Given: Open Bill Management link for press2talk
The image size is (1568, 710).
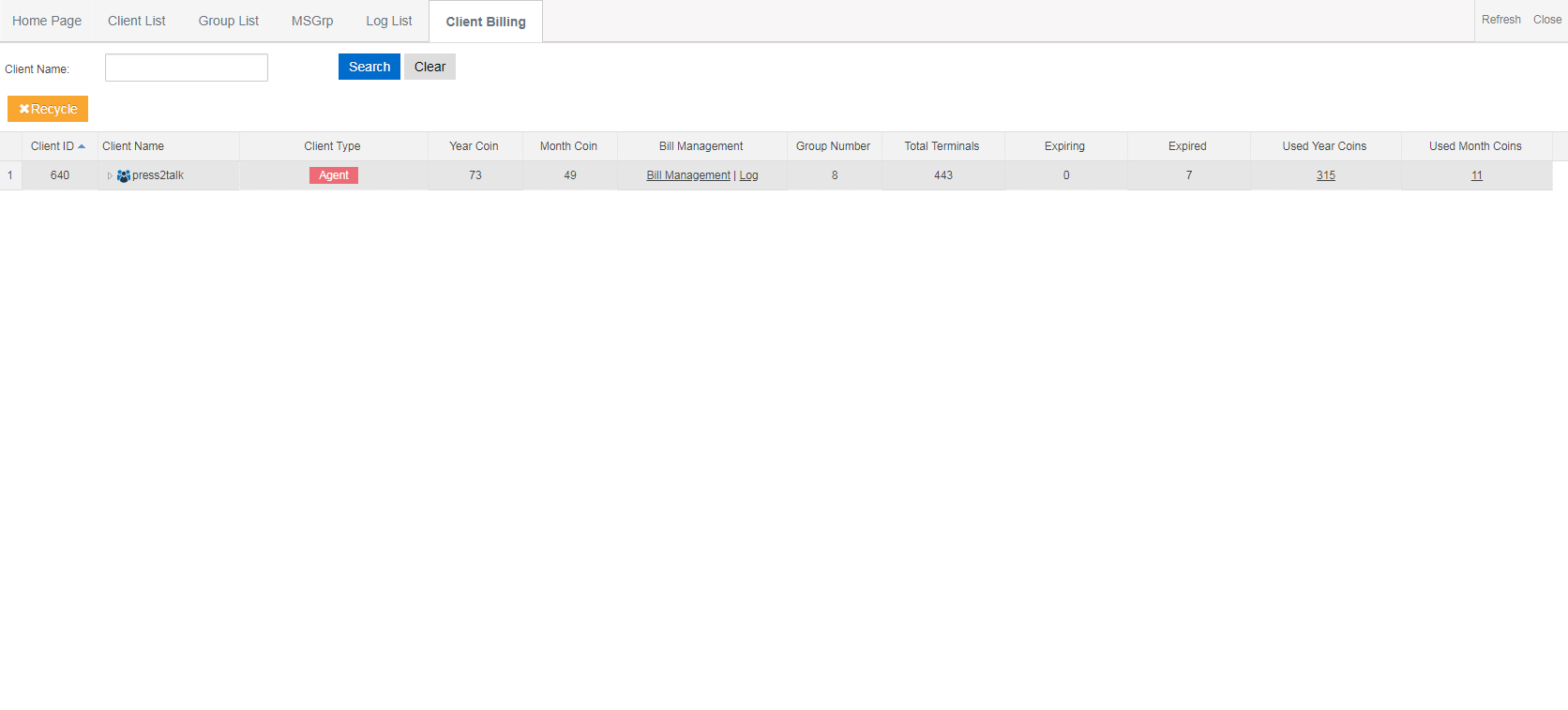Looking at the screenshot, I should tap(688, 175).
